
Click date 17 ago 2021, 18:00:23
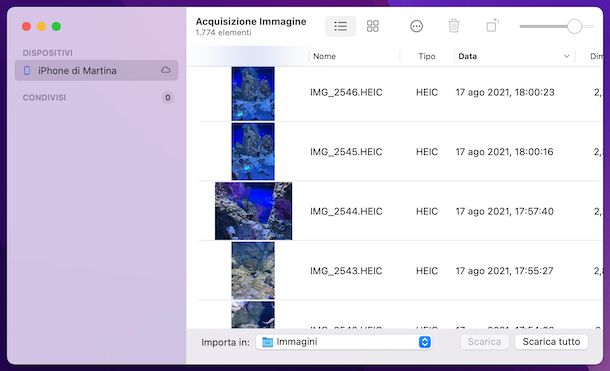pyautogui.click(x=505, y=93)
